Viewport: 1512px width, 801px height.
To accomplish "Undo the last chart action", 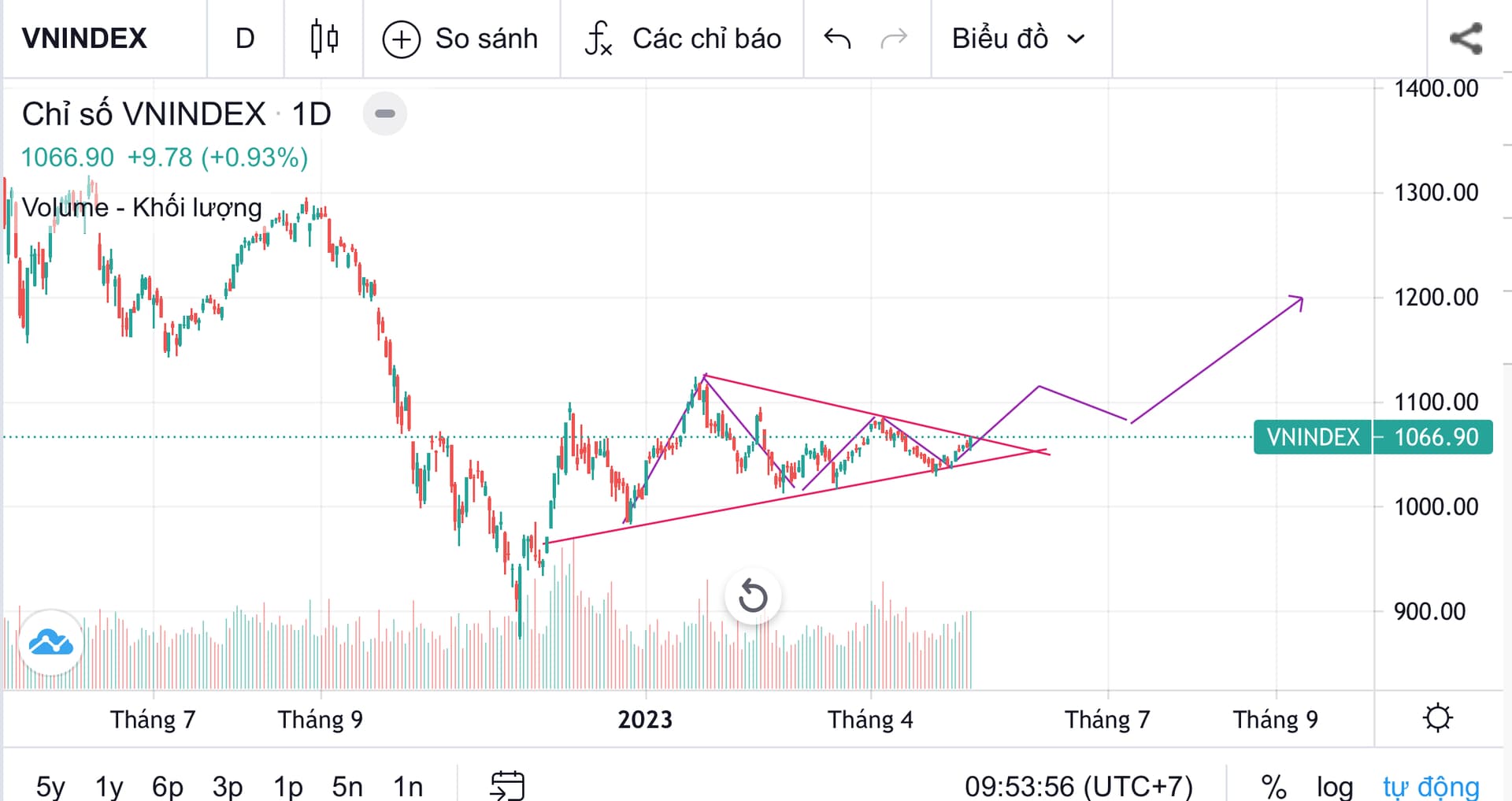I will click(x=836, y=39).
